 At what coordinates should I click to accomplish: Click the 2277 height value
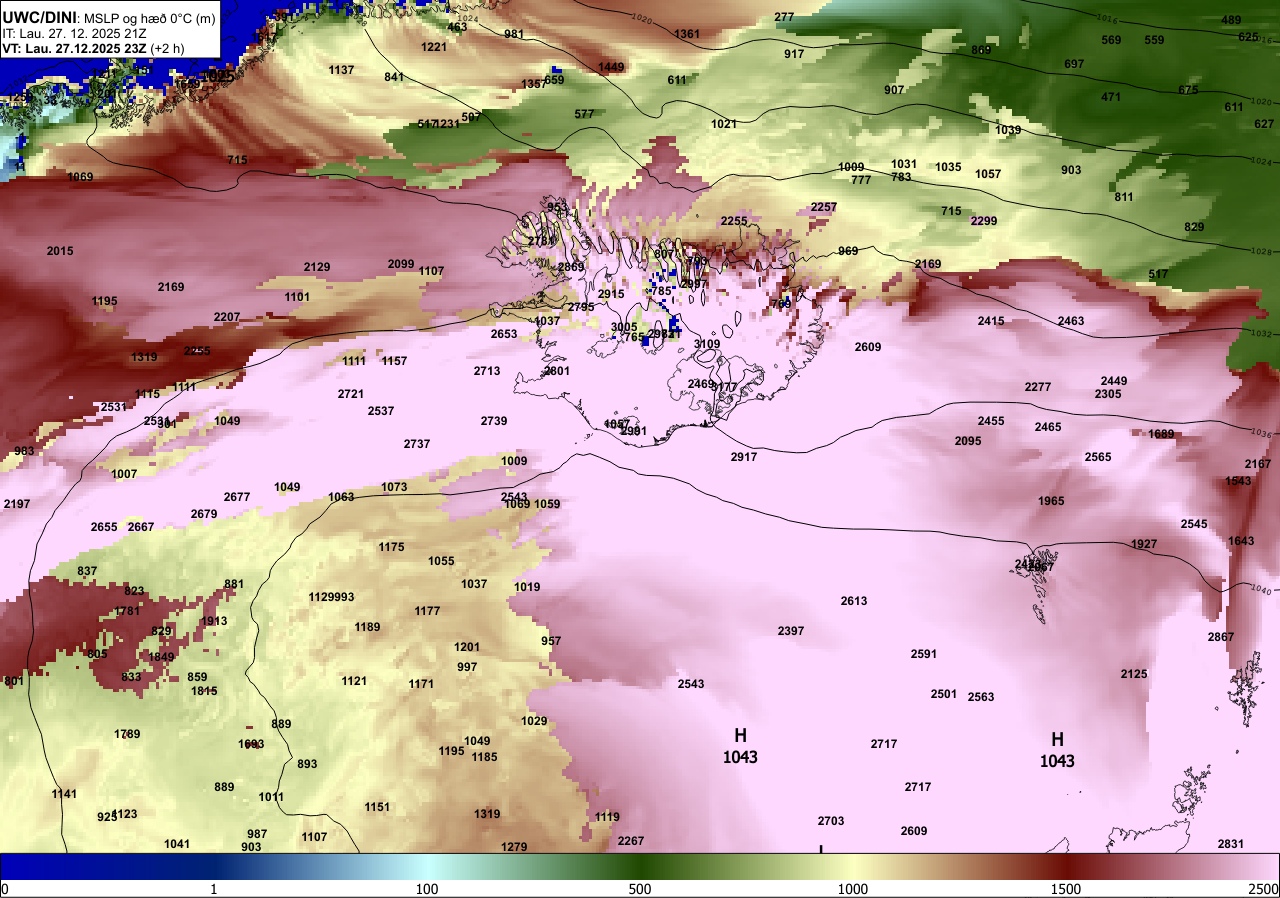[1038, 387]
